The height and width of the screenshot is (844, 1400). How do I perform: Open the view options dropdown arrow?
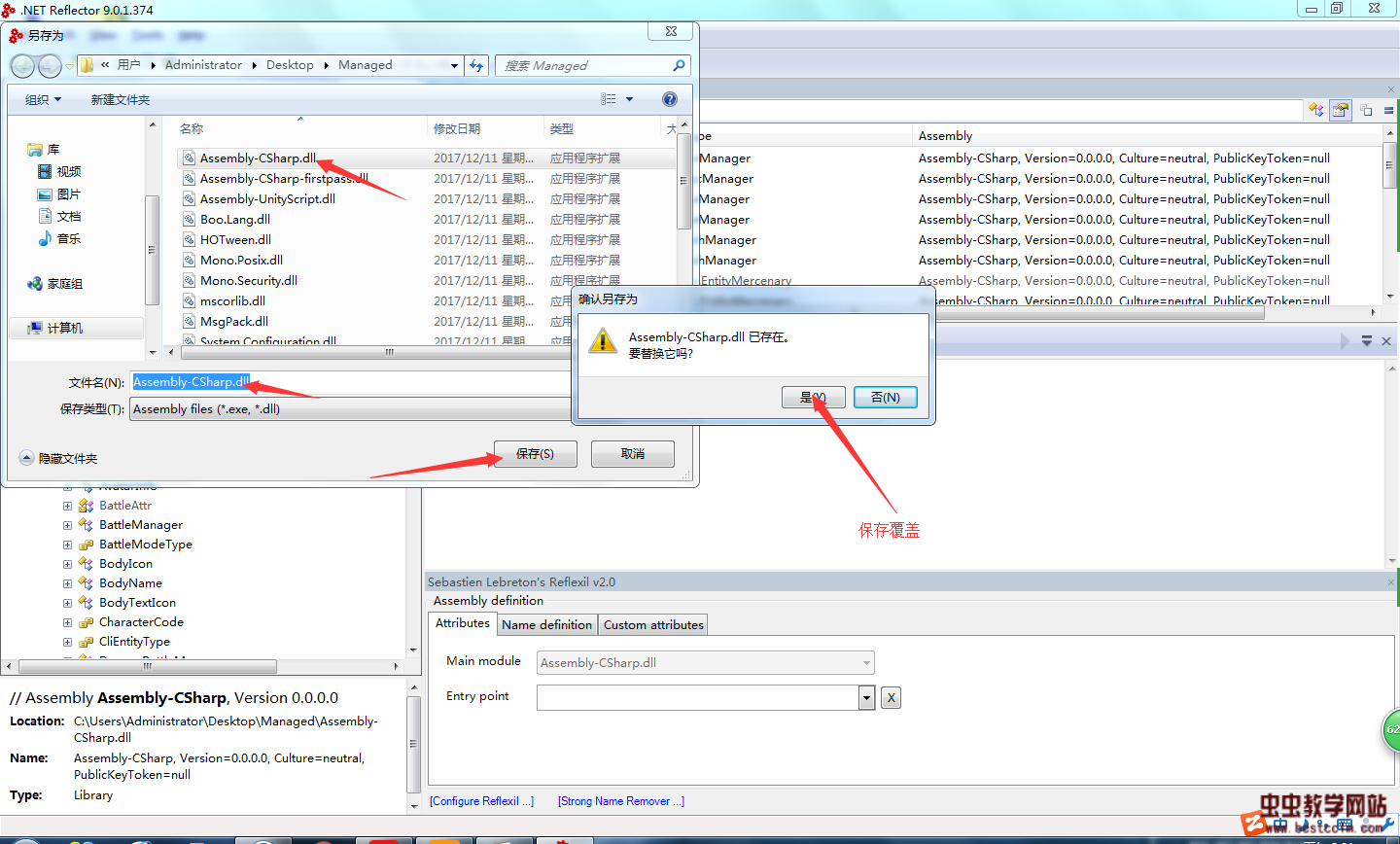[x=629, y=99]
